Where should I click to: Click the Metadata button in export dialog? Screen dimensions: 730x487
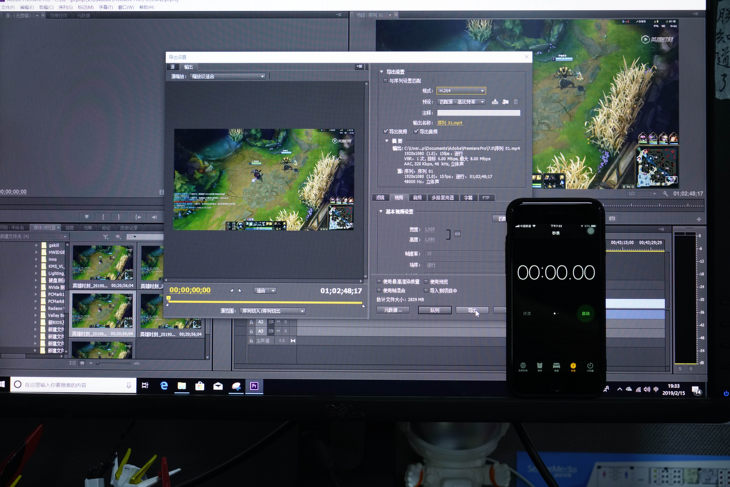coord(393,310)
